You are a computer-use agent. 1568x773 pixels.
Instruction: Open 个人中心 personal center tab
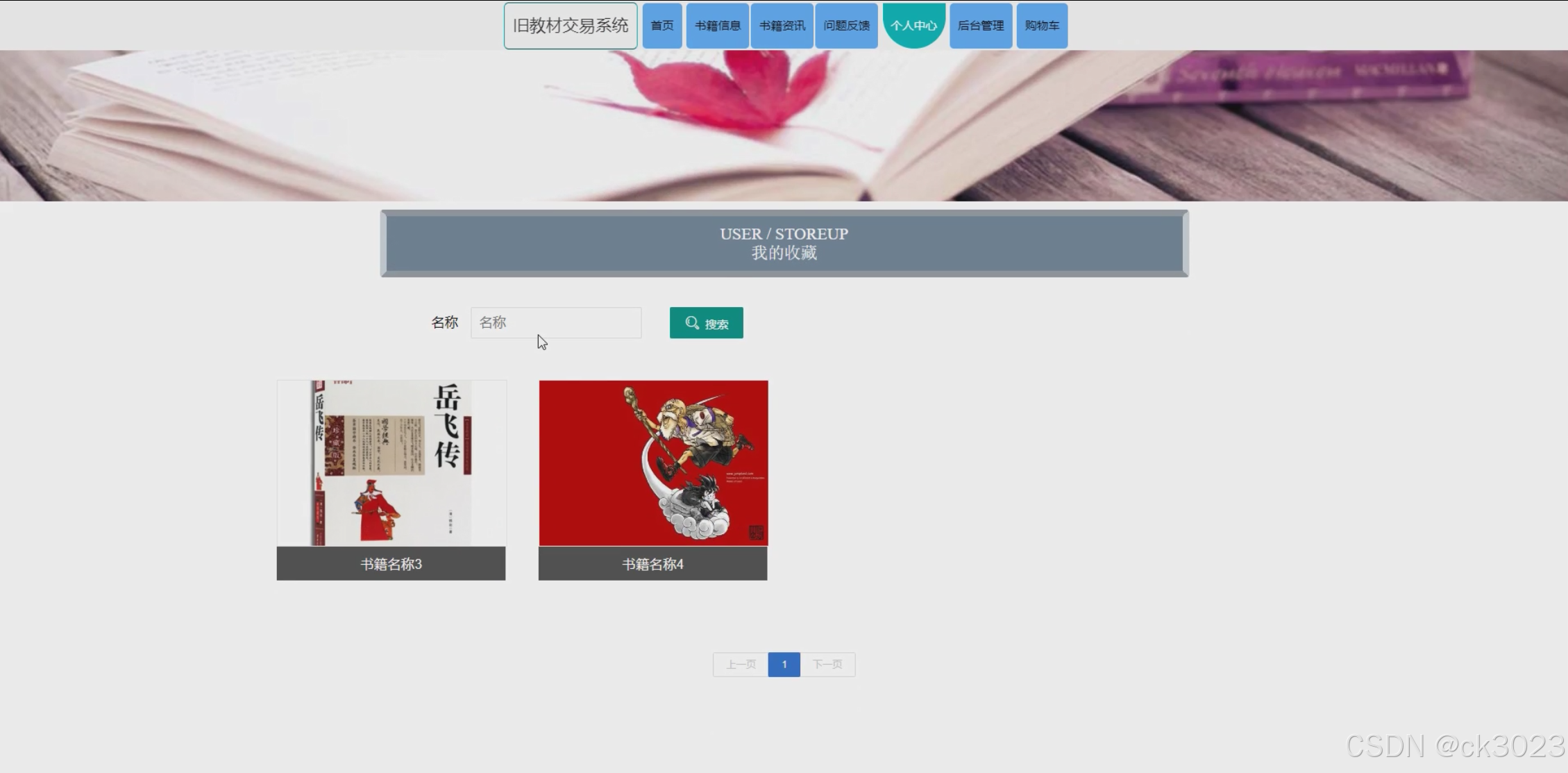point(913,26)
